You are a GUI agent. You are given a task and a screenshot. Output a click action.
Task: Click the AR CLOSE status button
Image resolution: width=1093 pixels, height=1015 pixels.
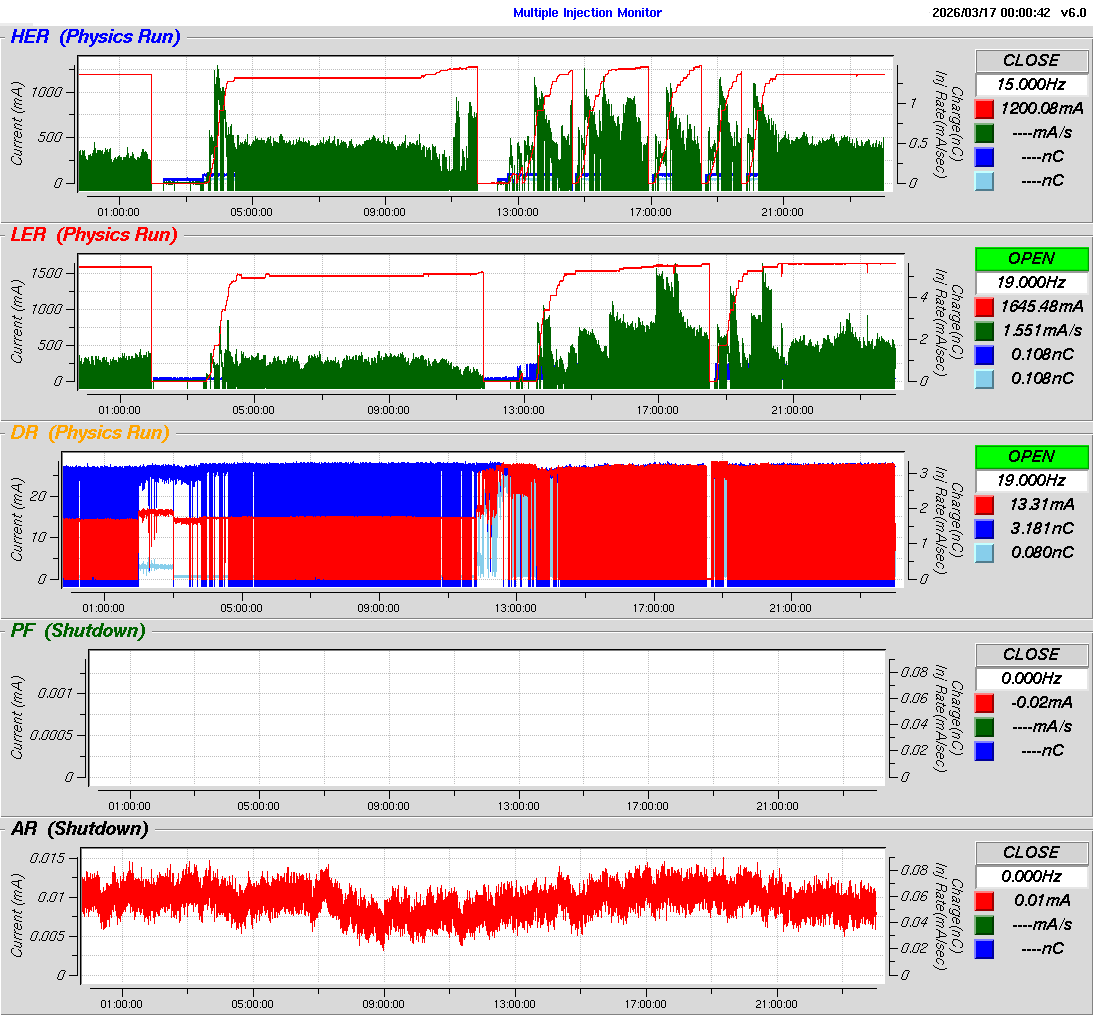point(1031,852)
